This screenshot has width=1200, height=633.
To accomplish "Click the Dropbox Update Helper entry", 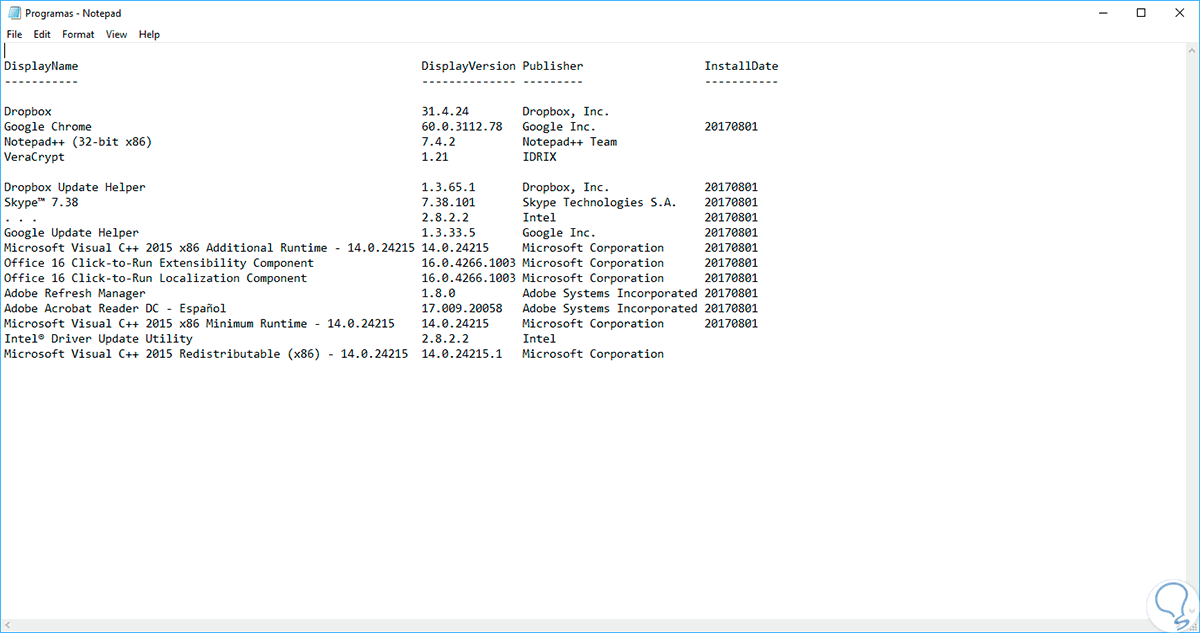I will pyautogui.click(x=75, y=187).
